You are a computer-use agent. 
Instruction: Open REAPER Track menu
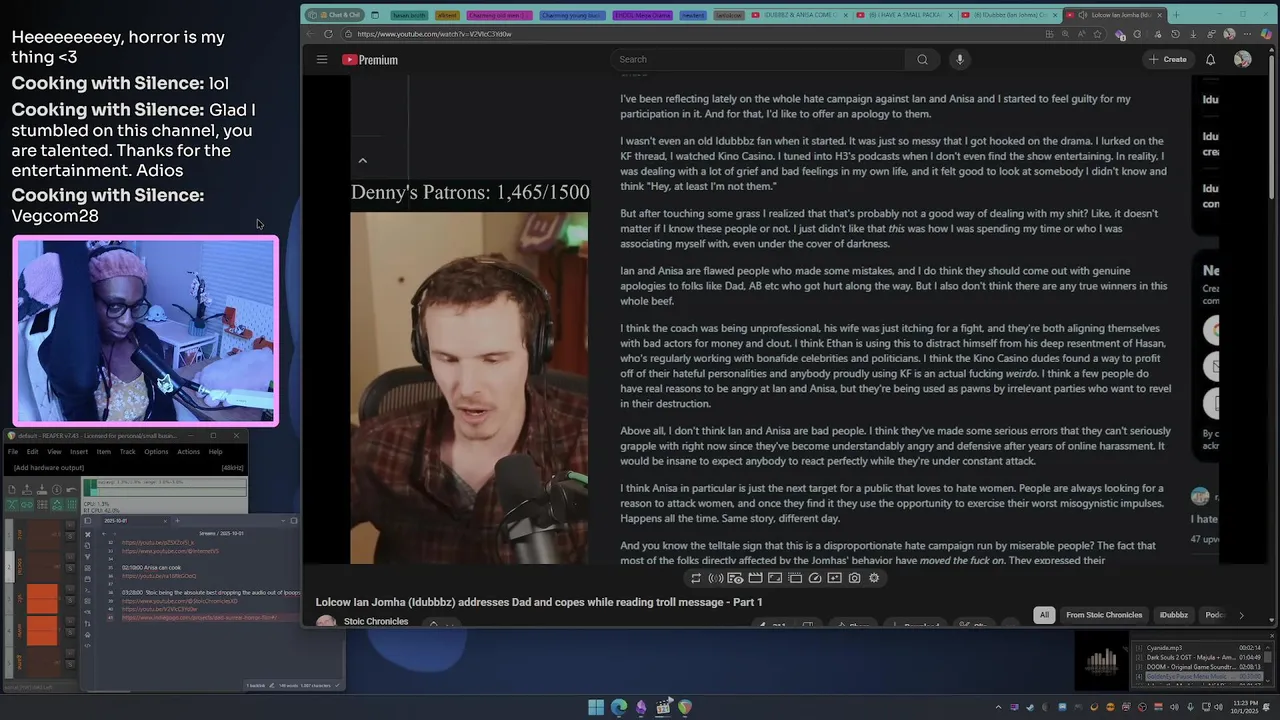(x=128, y=452)
